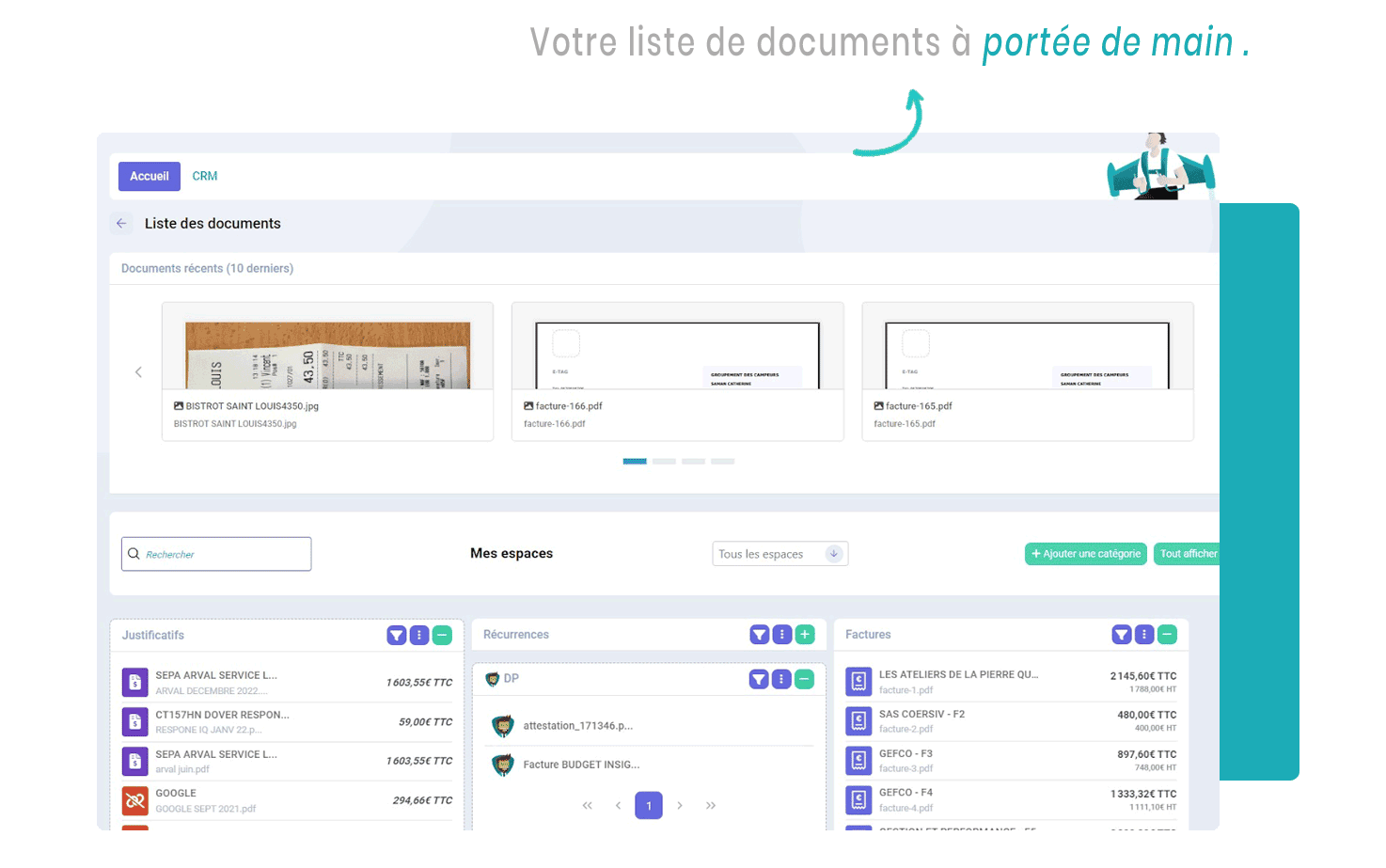The image size is (1386, 868).
Task: Click the 294,66€ TTC amount
Action: point(422,800)
